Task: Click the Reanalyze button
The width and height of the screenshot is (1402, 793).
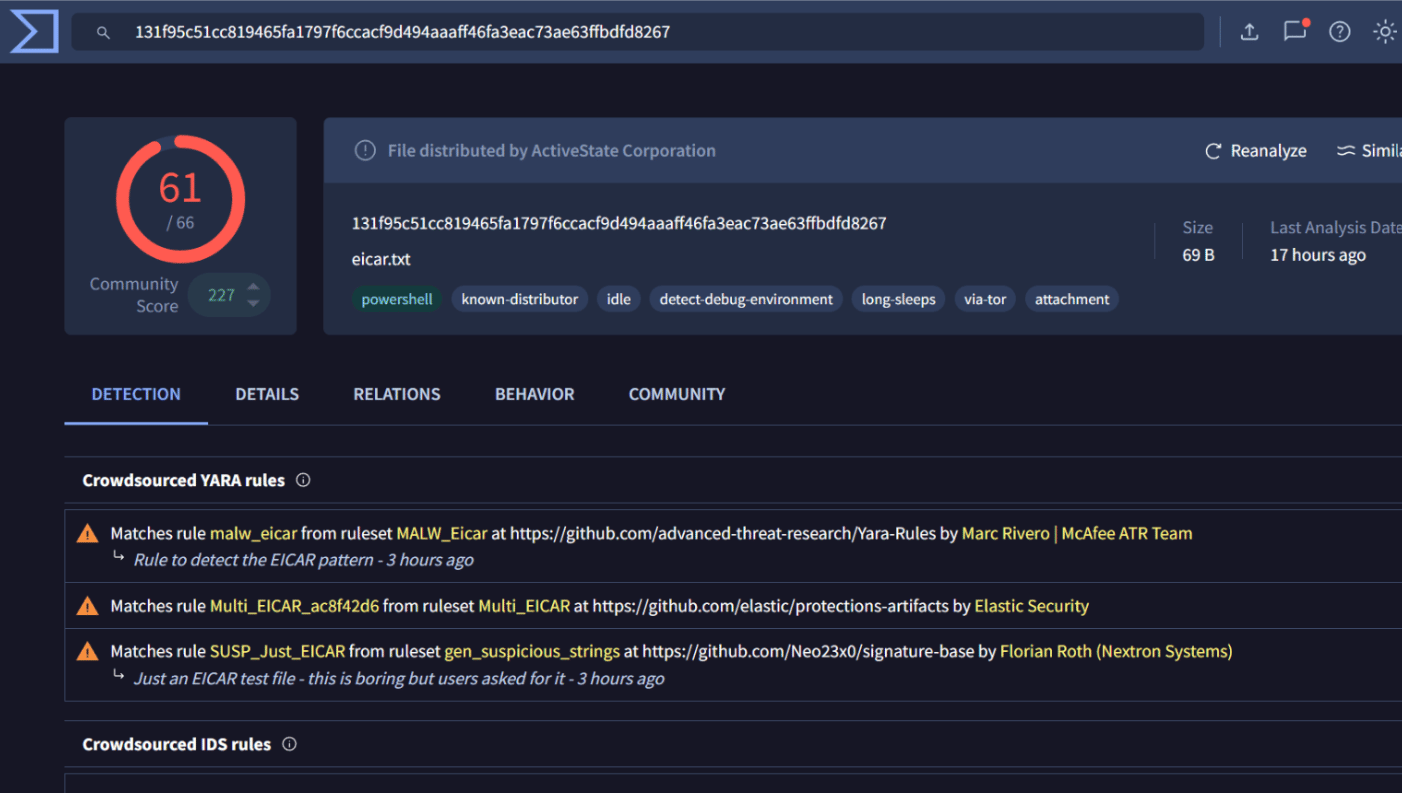Action: pos(1256,151)
